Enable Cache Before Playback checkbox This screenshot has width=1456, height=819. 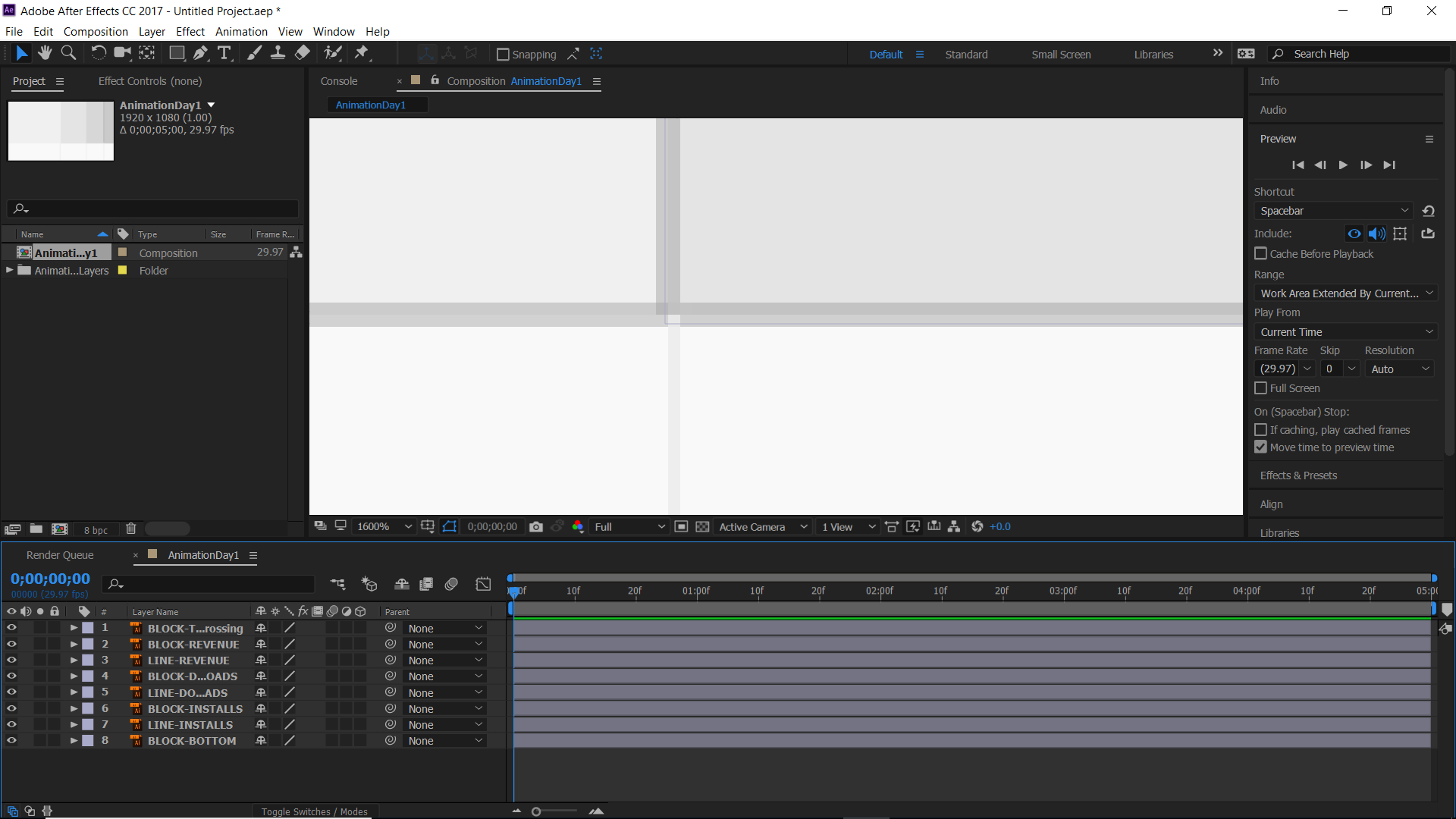click(1261, 253)
